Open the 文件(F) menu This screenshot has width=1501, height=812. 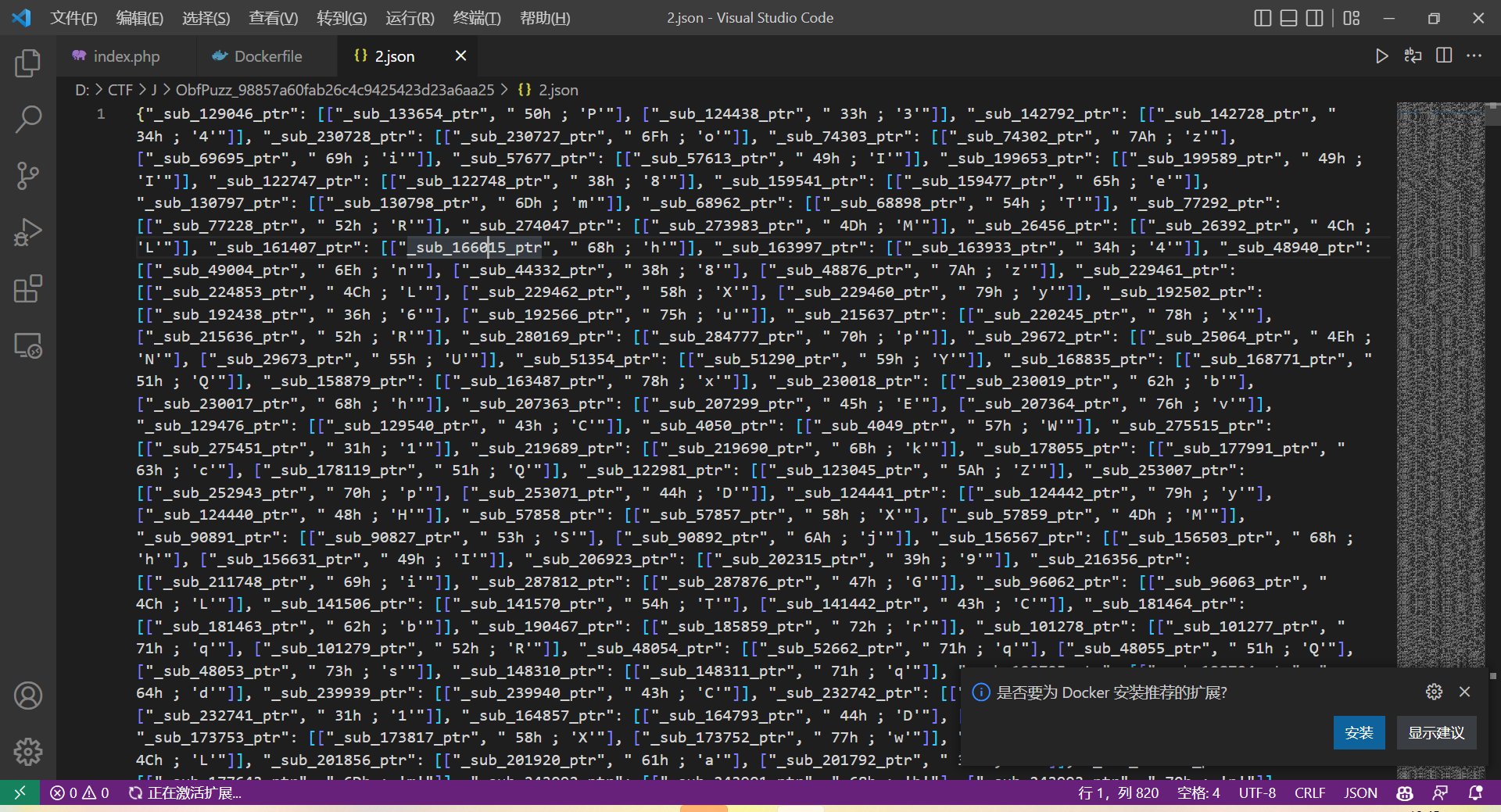pos(73,18)
